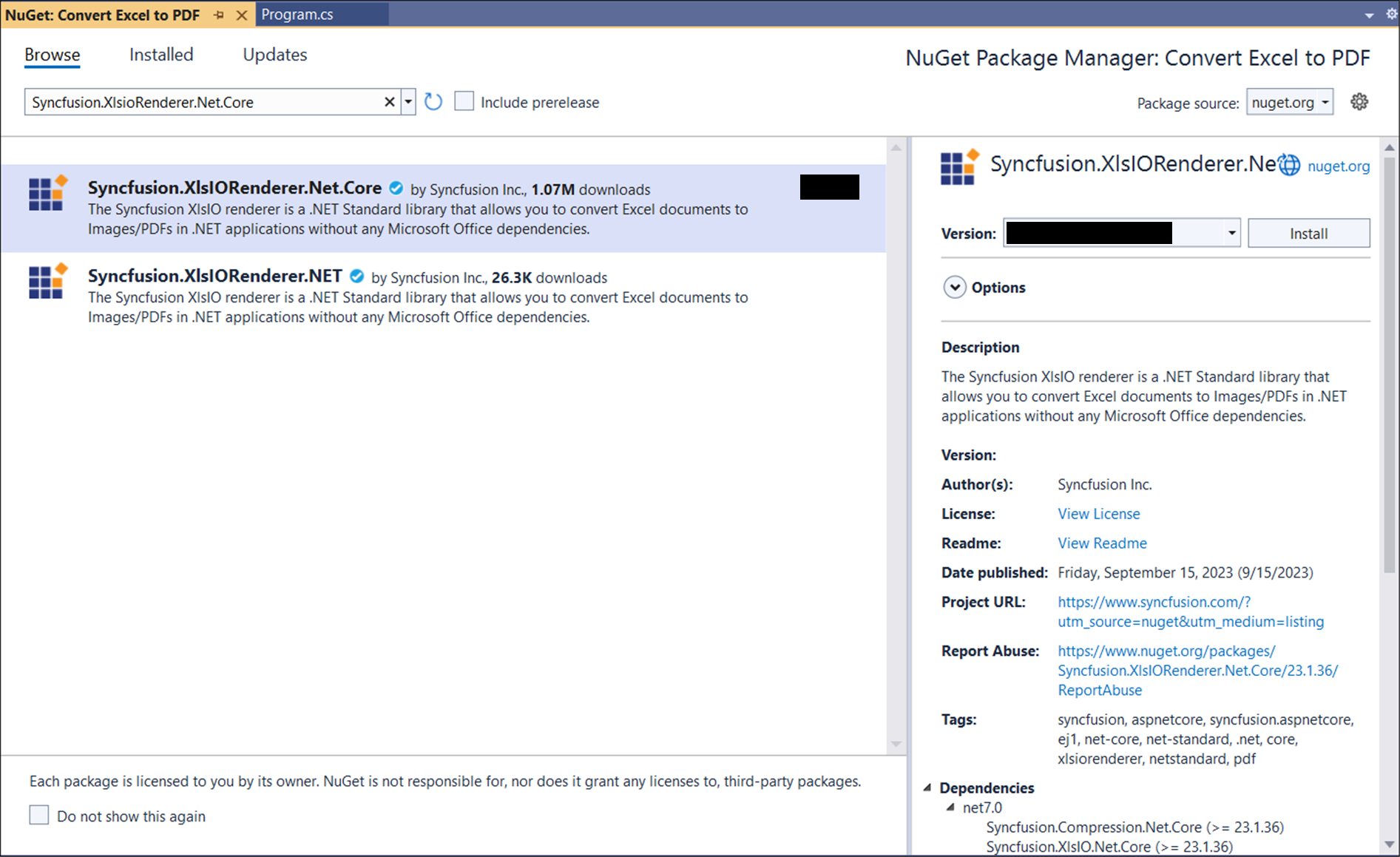Switch to the Browse tab
1400x857 pixels.
(x=52, y=55)
